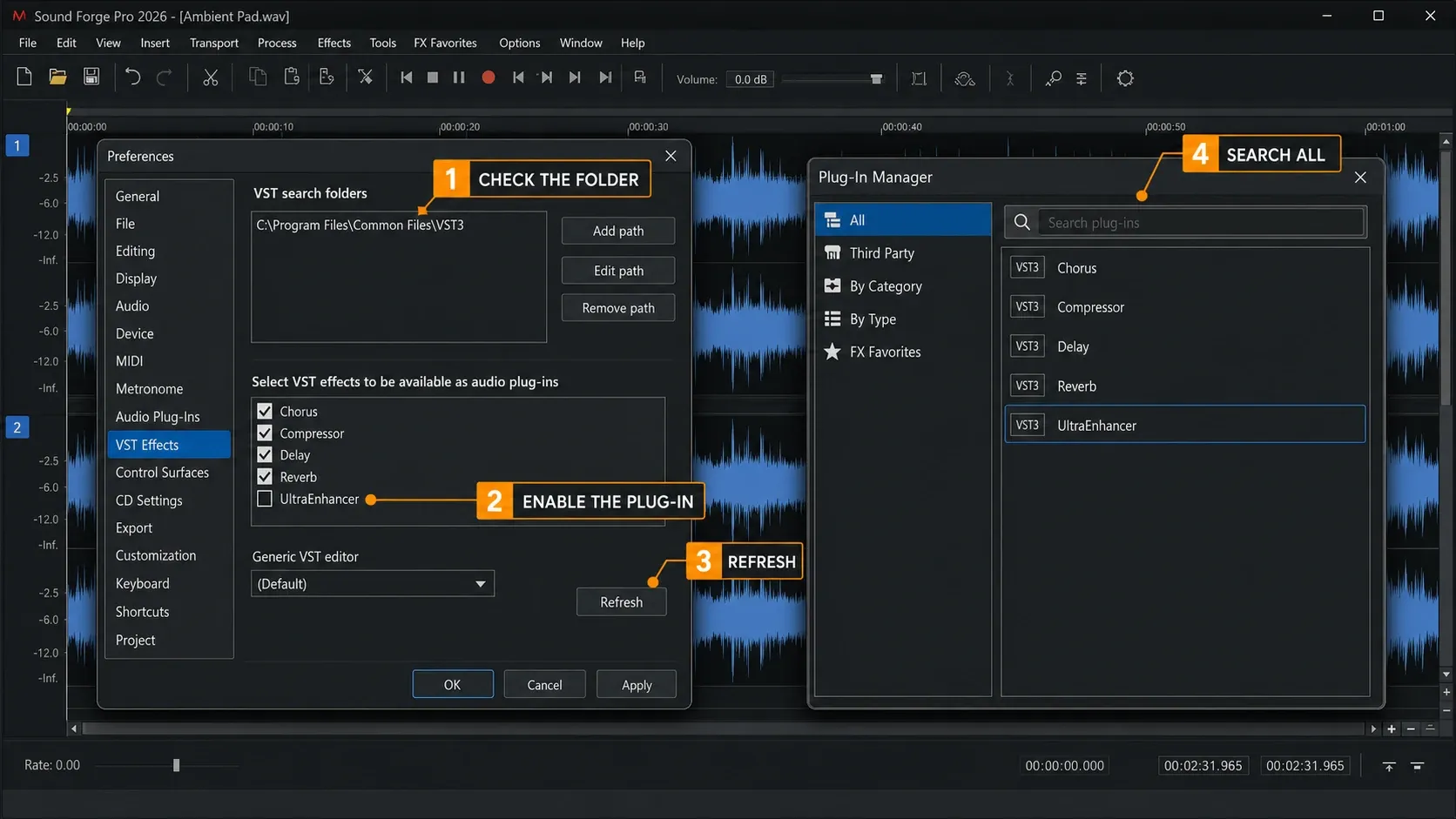The image size is (1456, 819).
Task: Undo last action in toolbar
Action: (132, 77)
